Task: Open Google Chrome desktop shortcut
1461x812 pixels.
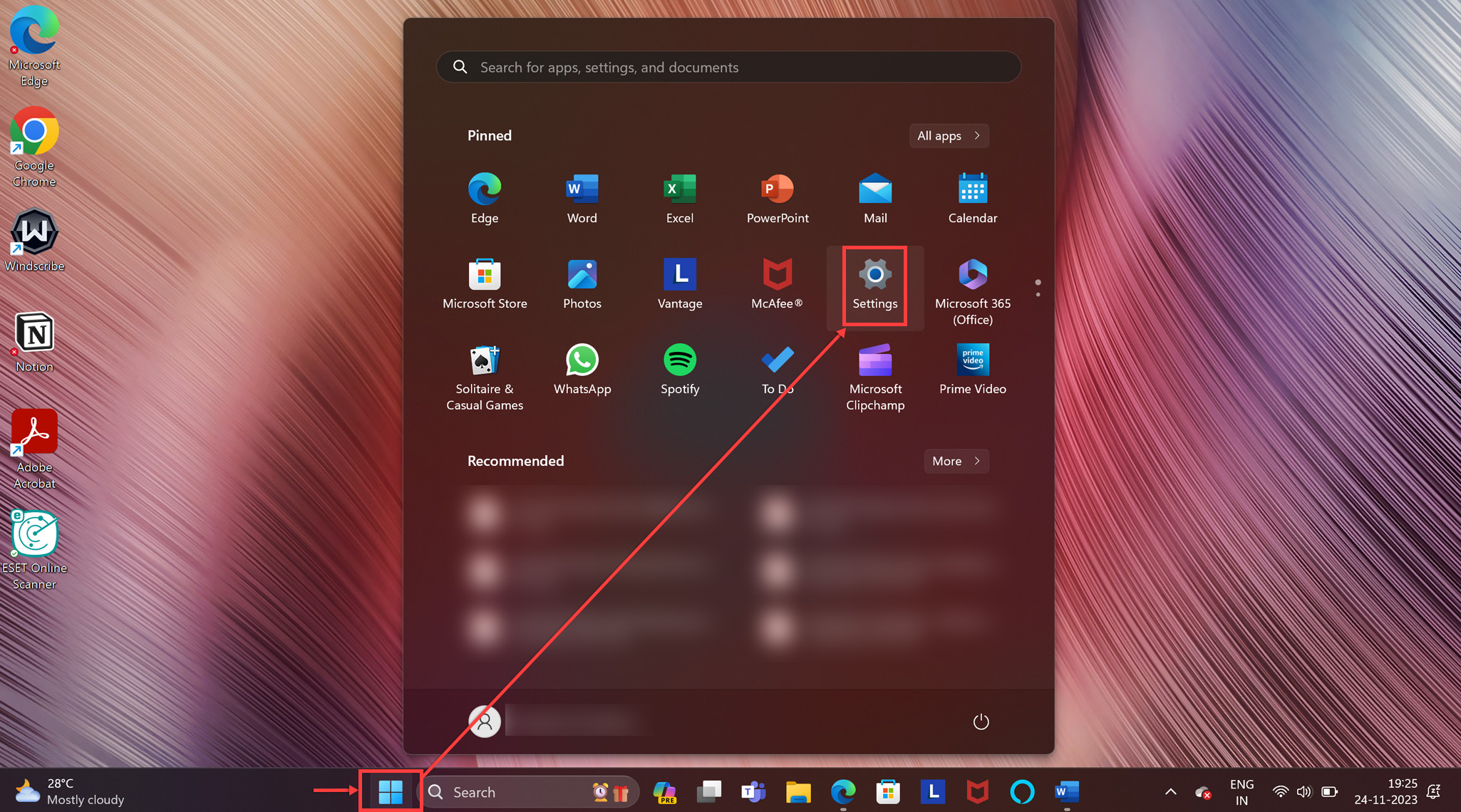Action: [x=34, y=147]
